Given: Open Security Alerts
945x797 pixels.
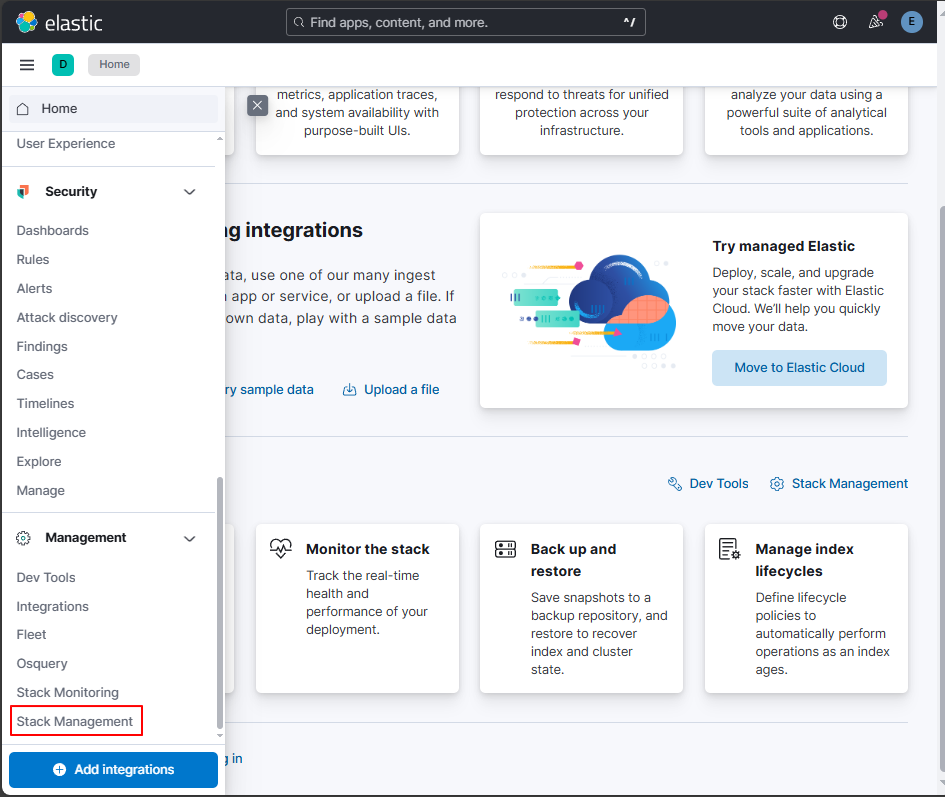Looking at the screenshot, I should [x=34, y=288].
